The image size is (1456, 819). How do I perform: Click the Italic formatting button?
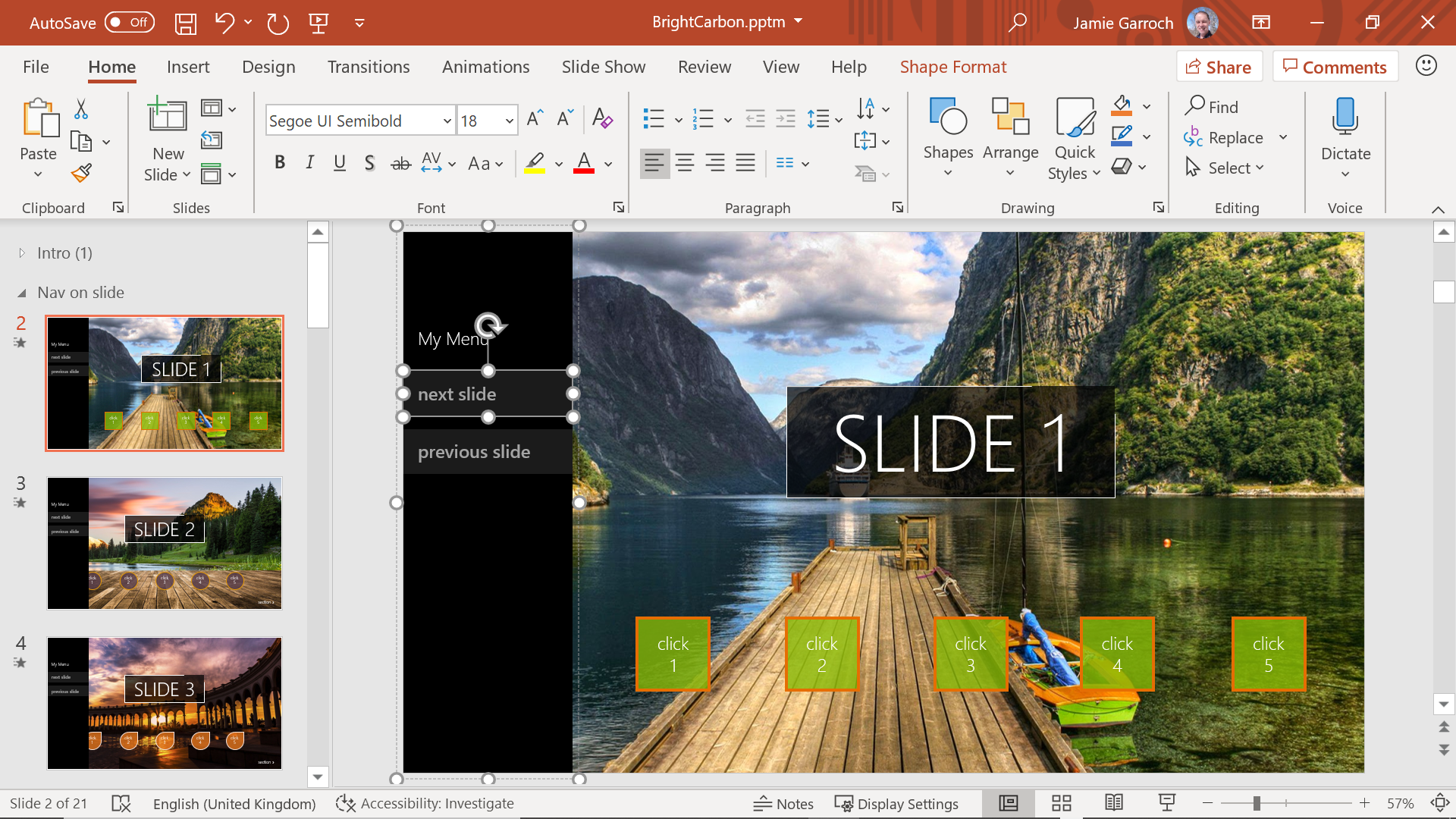click(309, 163)
